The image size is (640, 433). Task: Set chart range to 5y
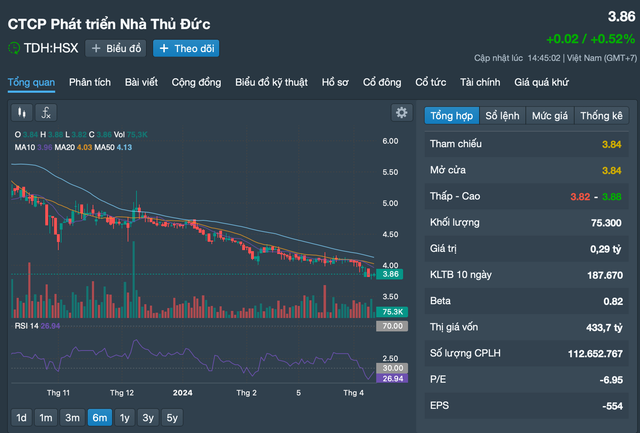tap(173, 418)
